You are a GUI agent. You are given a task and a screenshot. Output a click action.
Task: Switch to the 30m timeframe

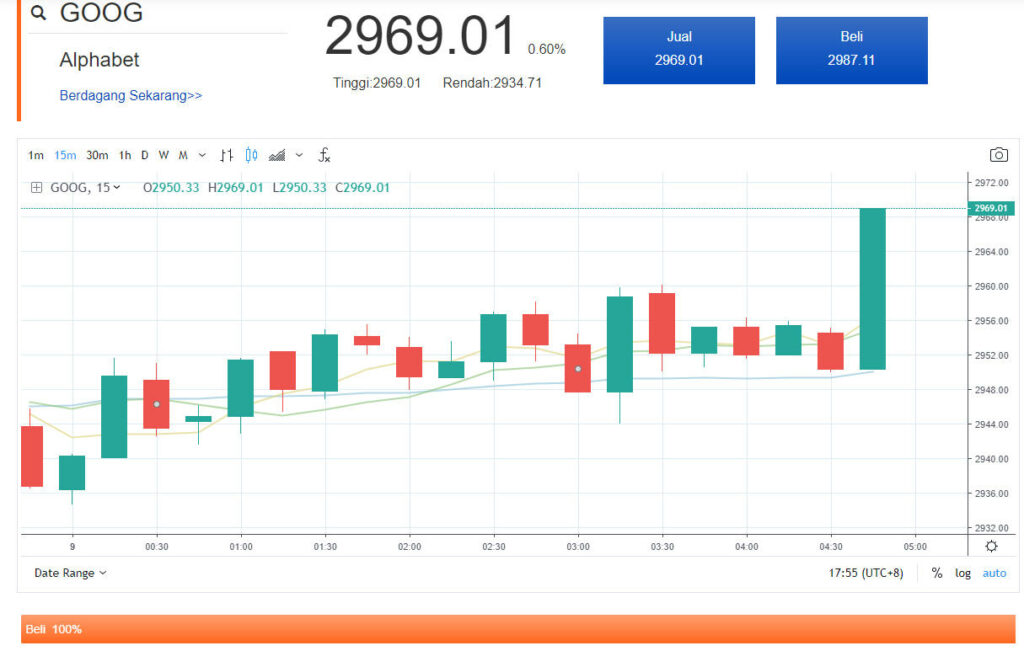(97, 155)
